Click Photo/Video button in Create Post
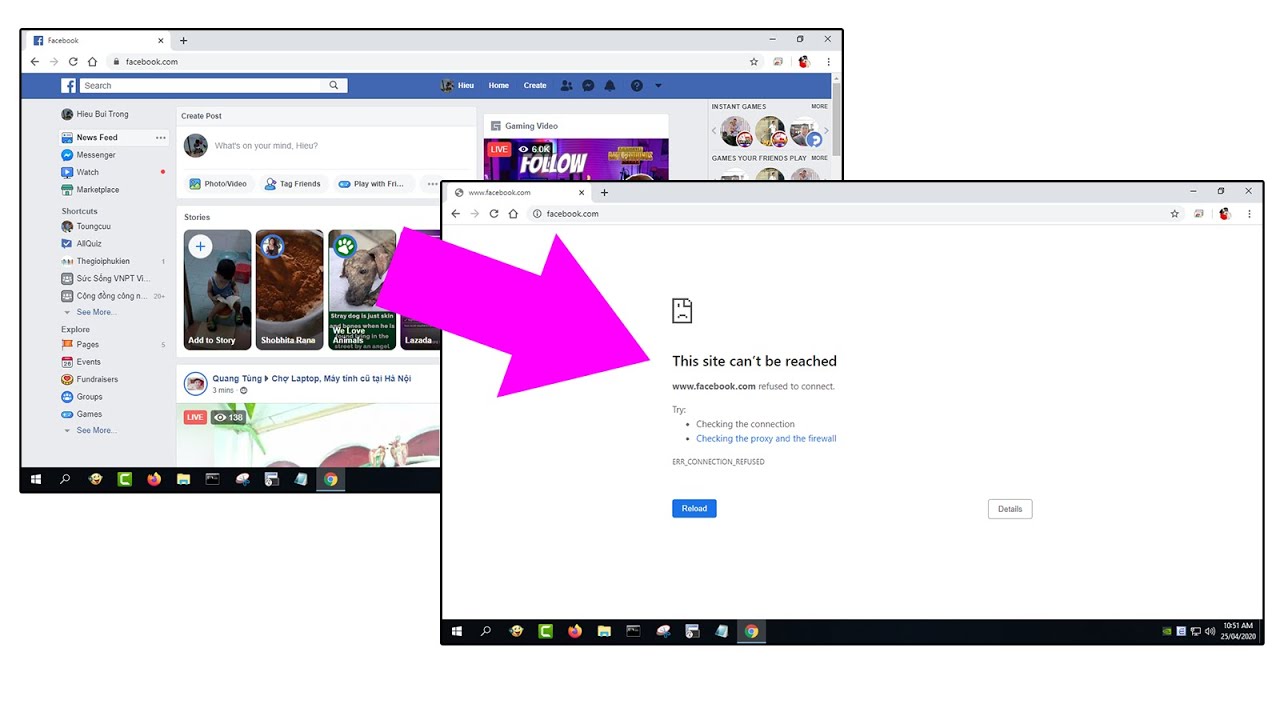Image resolution: width=1280 pixels, height=720 pixels. 218,184
